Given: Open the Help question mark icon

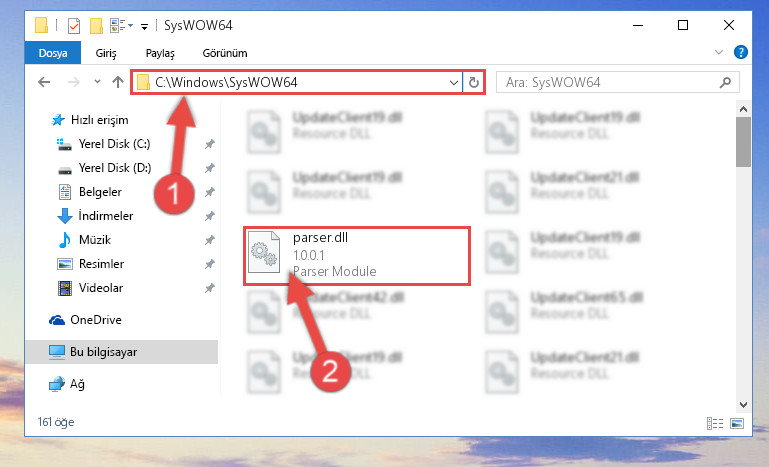Looking at the screenshot, I should (x=741, y=52).
